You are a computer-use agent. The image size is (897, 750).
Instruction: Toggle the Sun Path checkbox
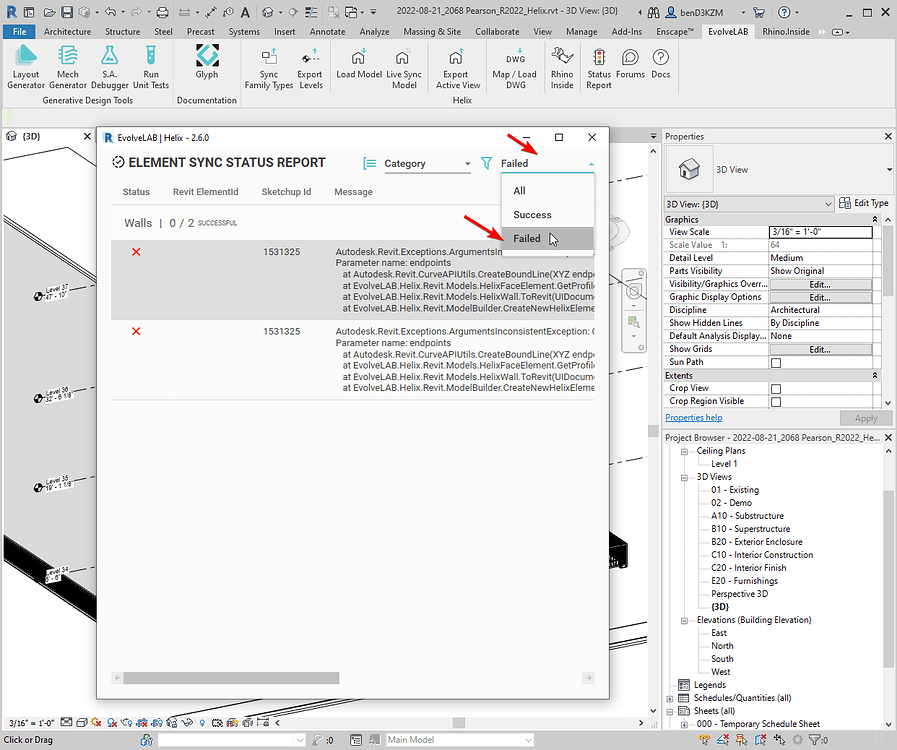pos(776,363)
